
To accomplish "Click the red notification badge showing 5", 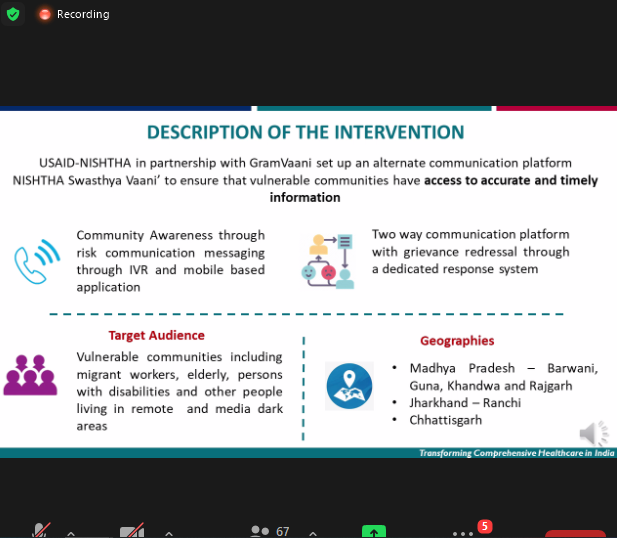I will pos(485,526).
